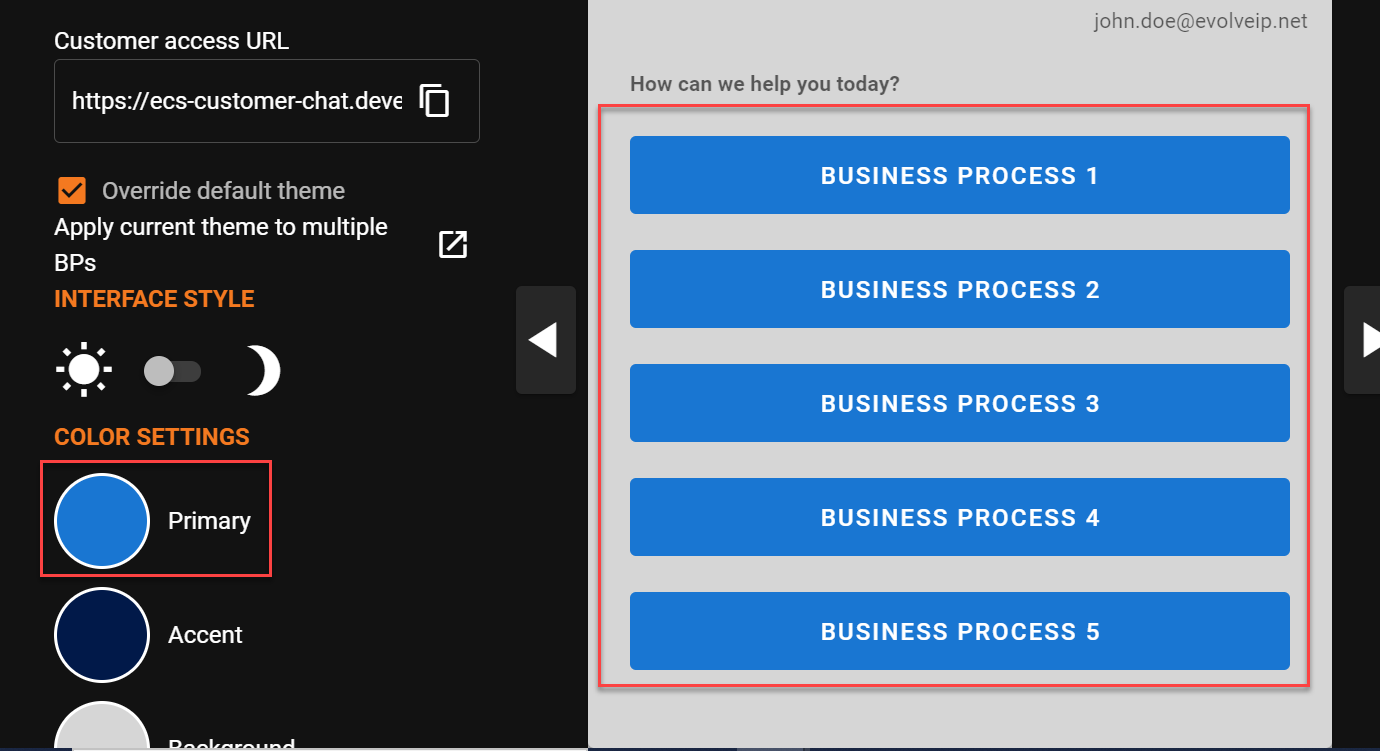Select Business Process 4 button
Screen dimensions: 1380x751
[959, 517]
